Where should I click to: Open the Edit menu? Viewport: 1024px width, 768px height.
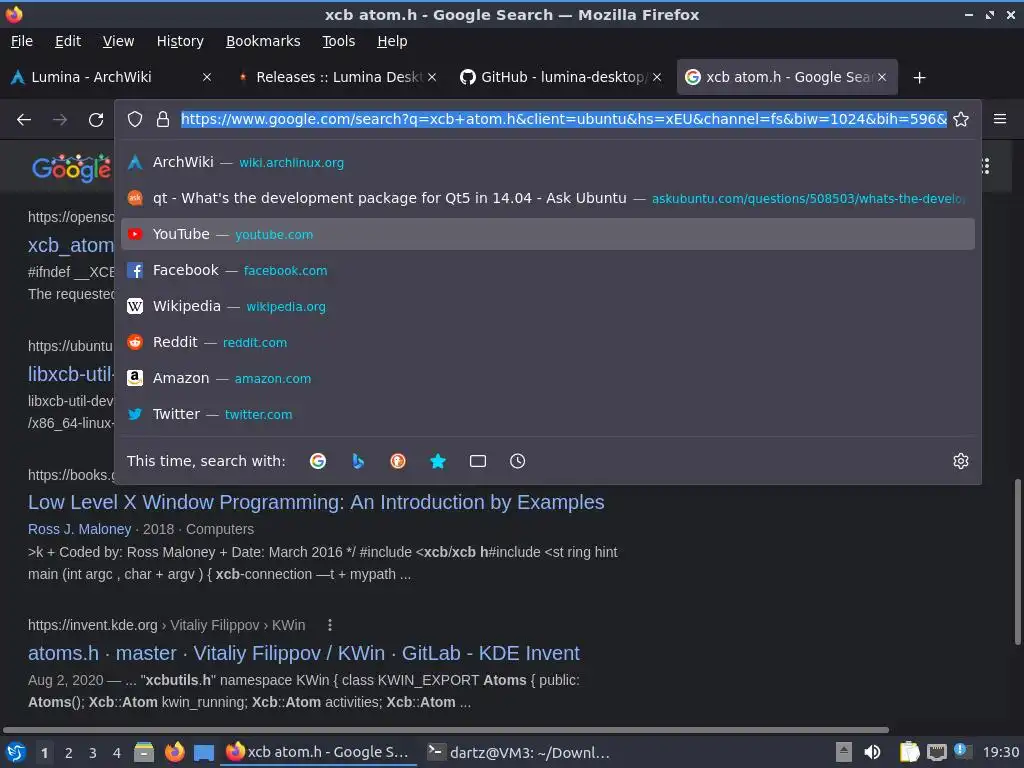tap(68, 41)
